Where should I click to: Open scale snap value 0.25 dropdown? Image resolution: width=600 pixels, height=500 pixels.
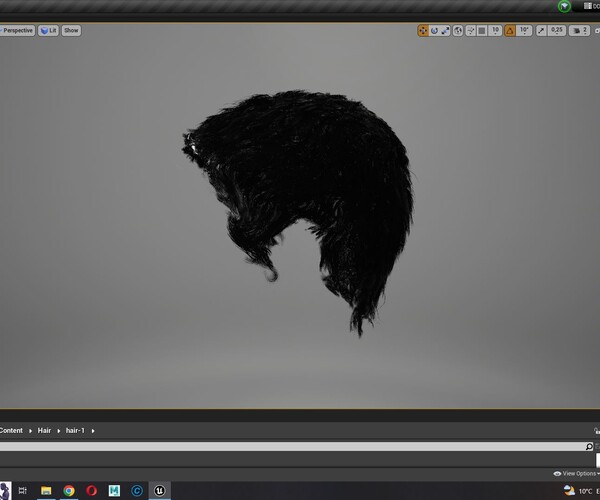pyautogui.click(x=557, y=31)
